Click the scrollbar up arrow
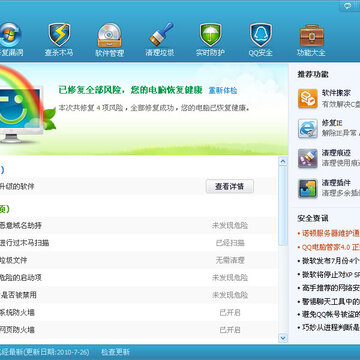 click(x=283, y=162)
